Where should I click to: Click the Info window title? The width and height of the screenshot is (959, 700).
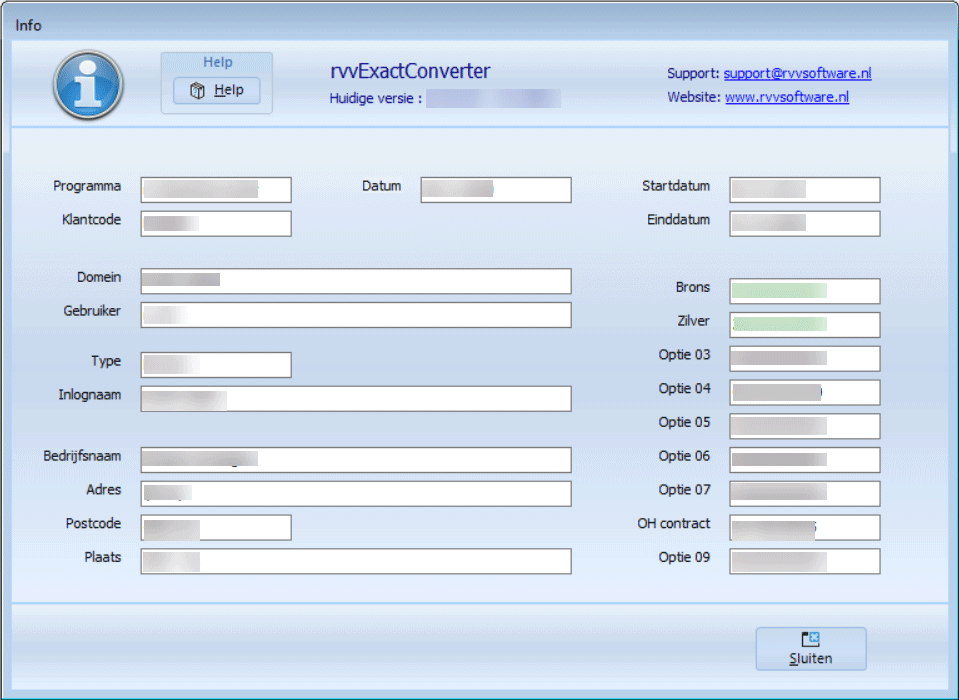coord(28,26)
